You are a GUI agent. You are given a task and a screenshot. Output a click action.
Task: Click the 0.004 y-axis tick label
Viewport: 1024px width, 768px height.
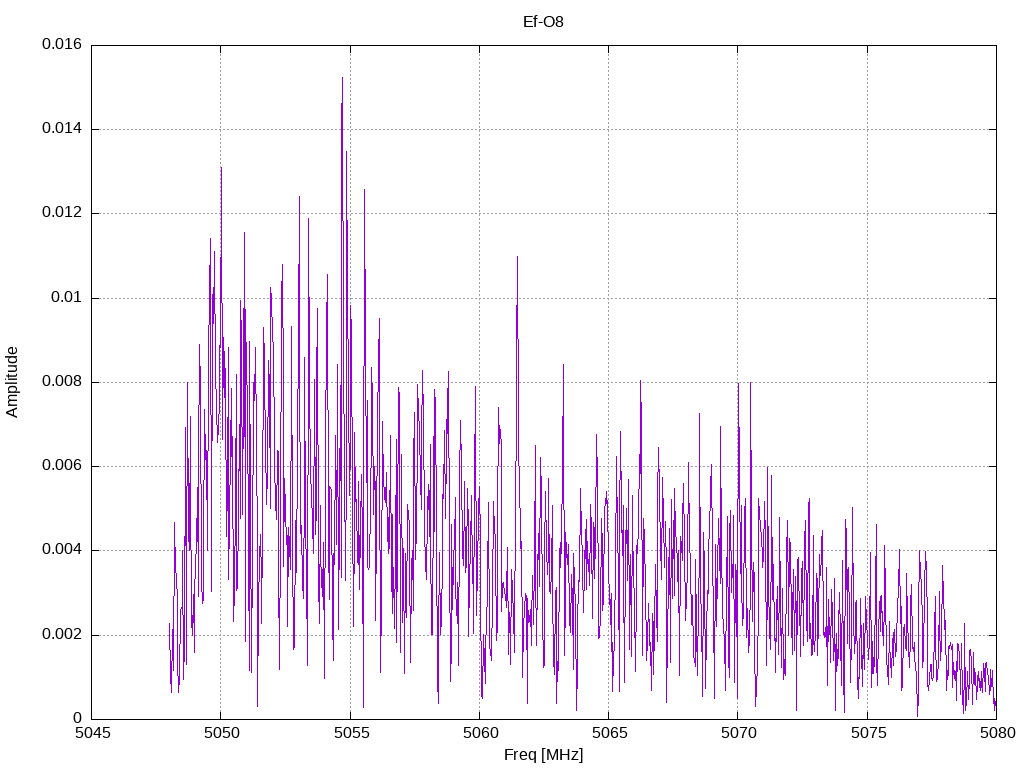(x=62, y=550)
